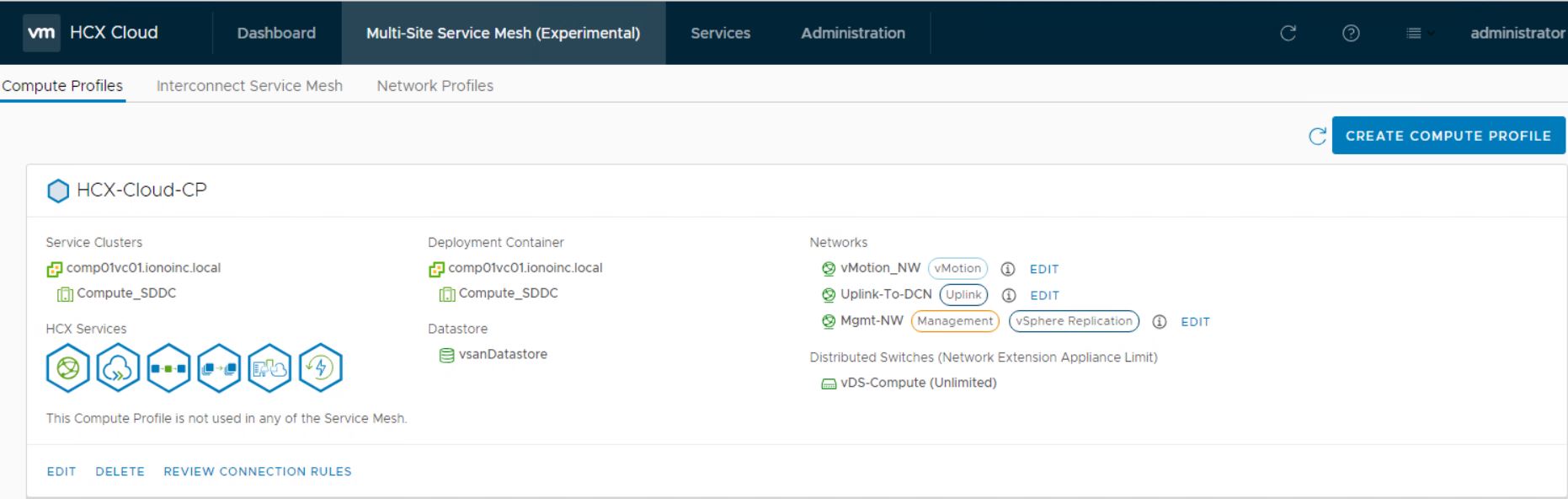1568x499 pixels.
Task: Open the administrator user menu
Action: (1517, 33)
